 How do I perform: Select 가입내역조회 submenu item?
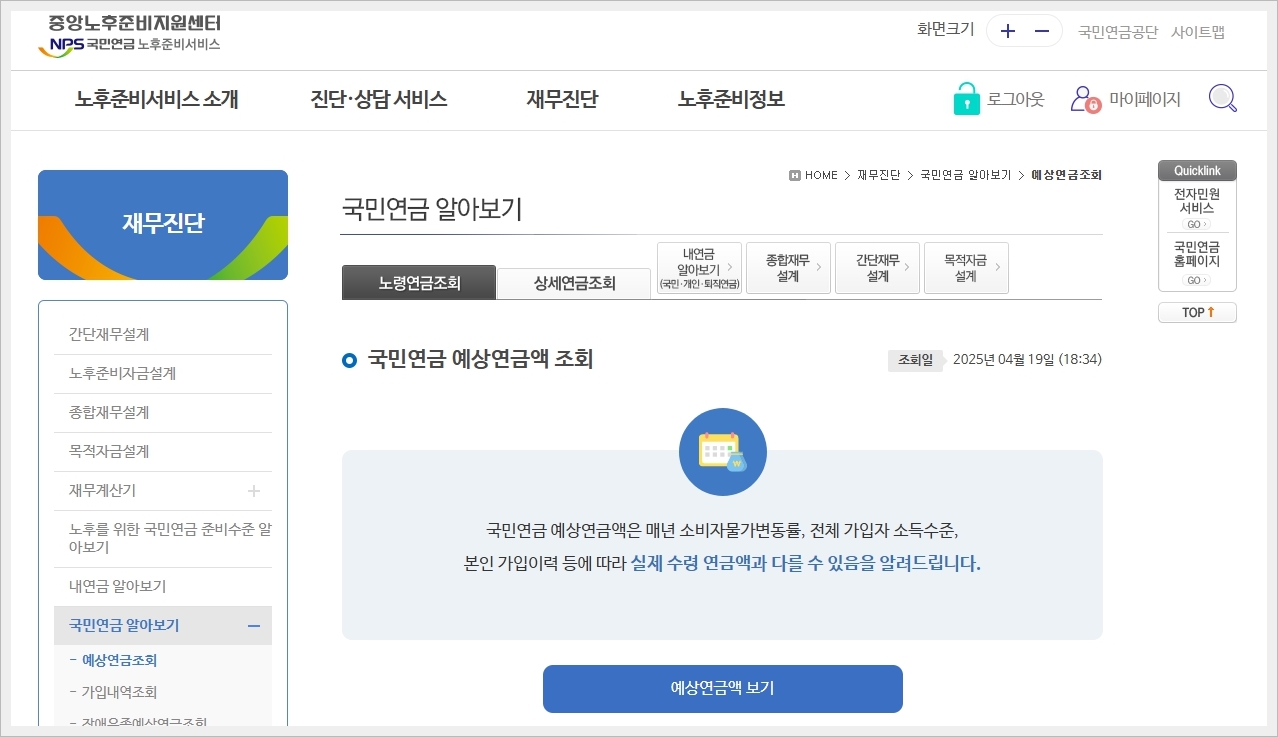click(119, 692)
